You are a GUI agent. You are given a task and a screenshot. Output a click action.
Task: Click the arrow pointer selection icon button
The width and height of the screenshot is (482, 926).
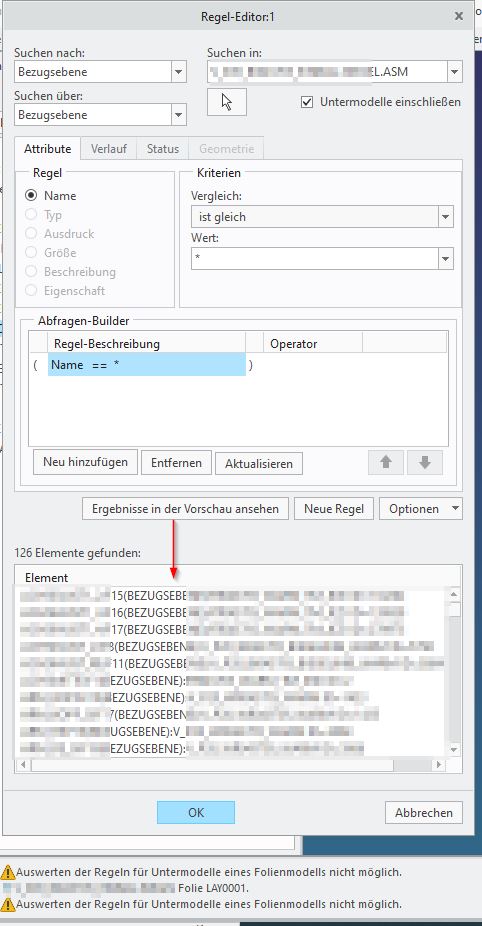click(227, 102)
